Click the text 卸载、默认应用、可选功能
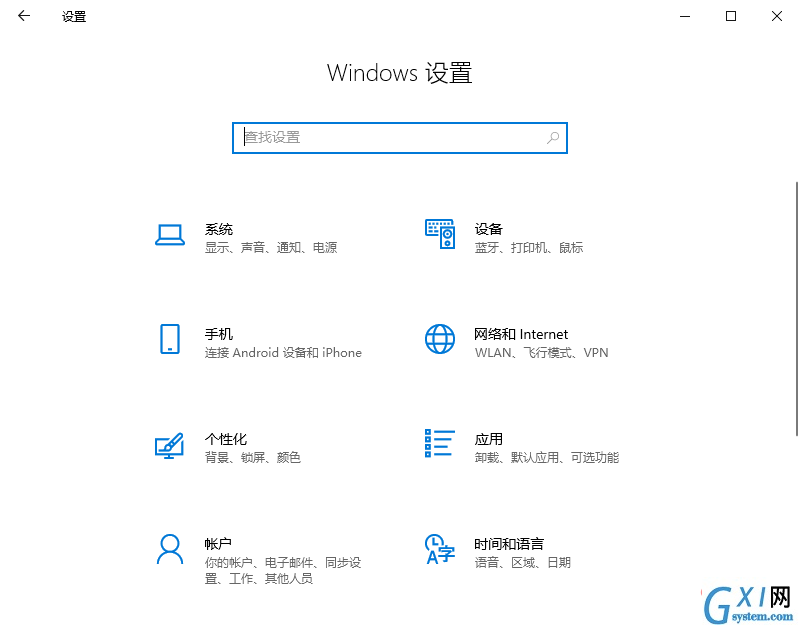Viewport: 800px width, 625px height. pos(547,458)
